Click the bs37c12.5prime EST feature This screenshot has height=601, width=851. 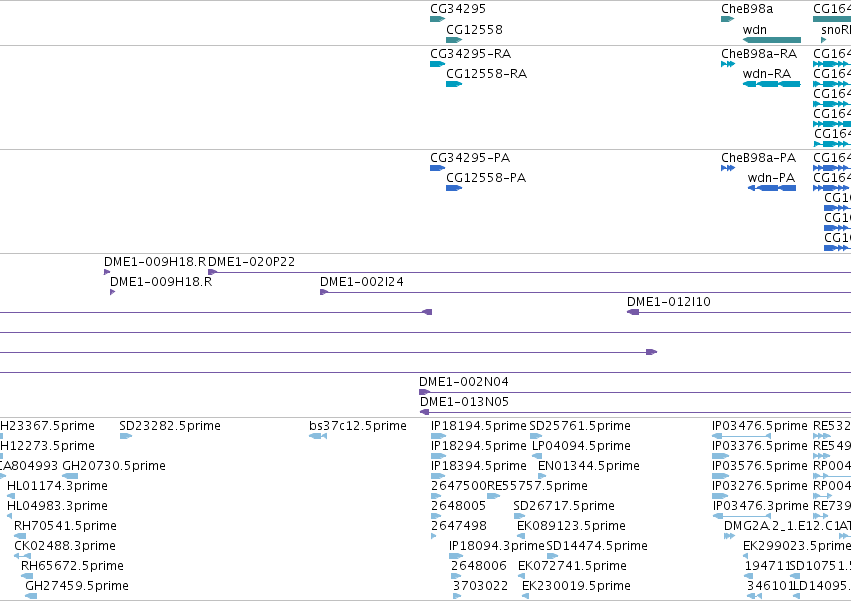click(318, 436)
